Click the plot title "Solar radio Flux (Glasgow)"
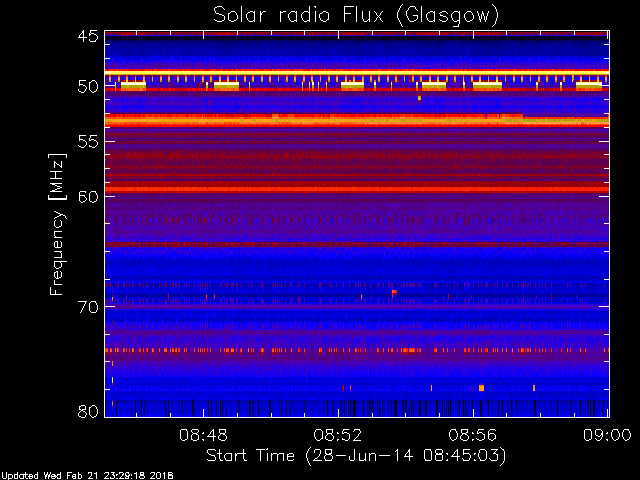Viewport: 640px width, 480px height. coord(356,16)
